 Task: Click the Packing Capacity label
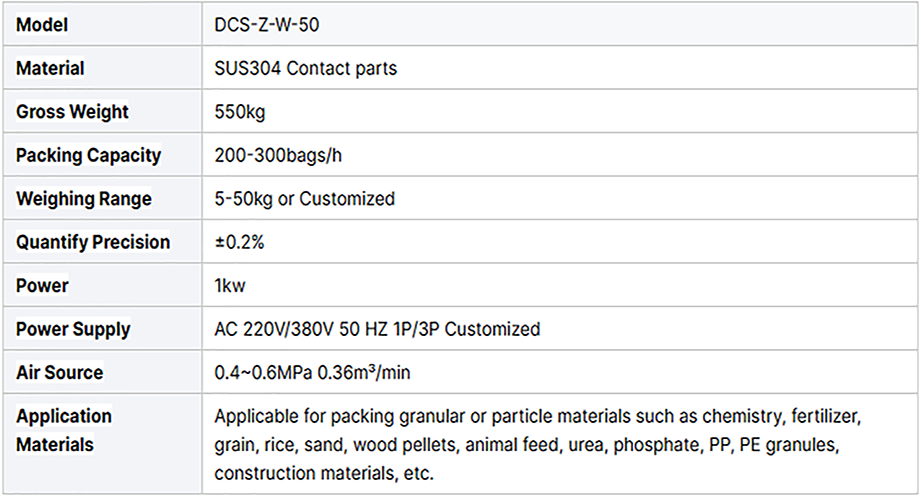tap(88, 156)
